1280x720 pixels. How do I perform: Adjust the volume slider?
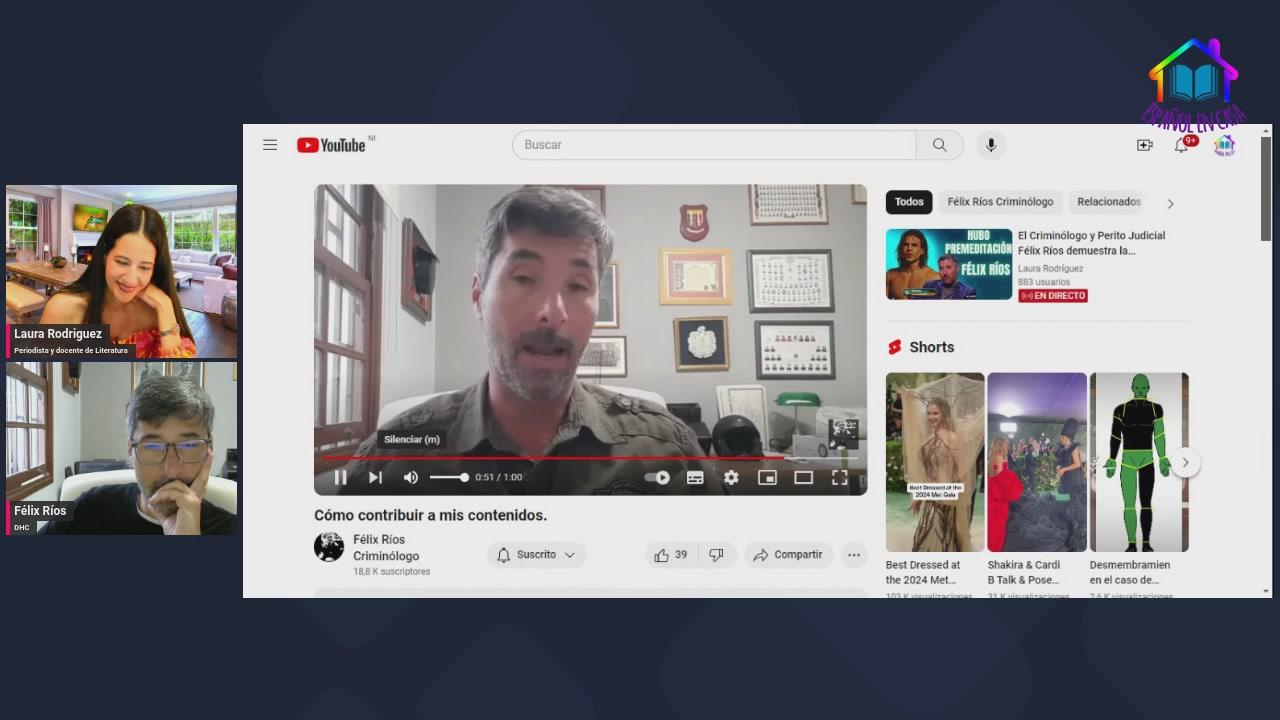point(449,478)
